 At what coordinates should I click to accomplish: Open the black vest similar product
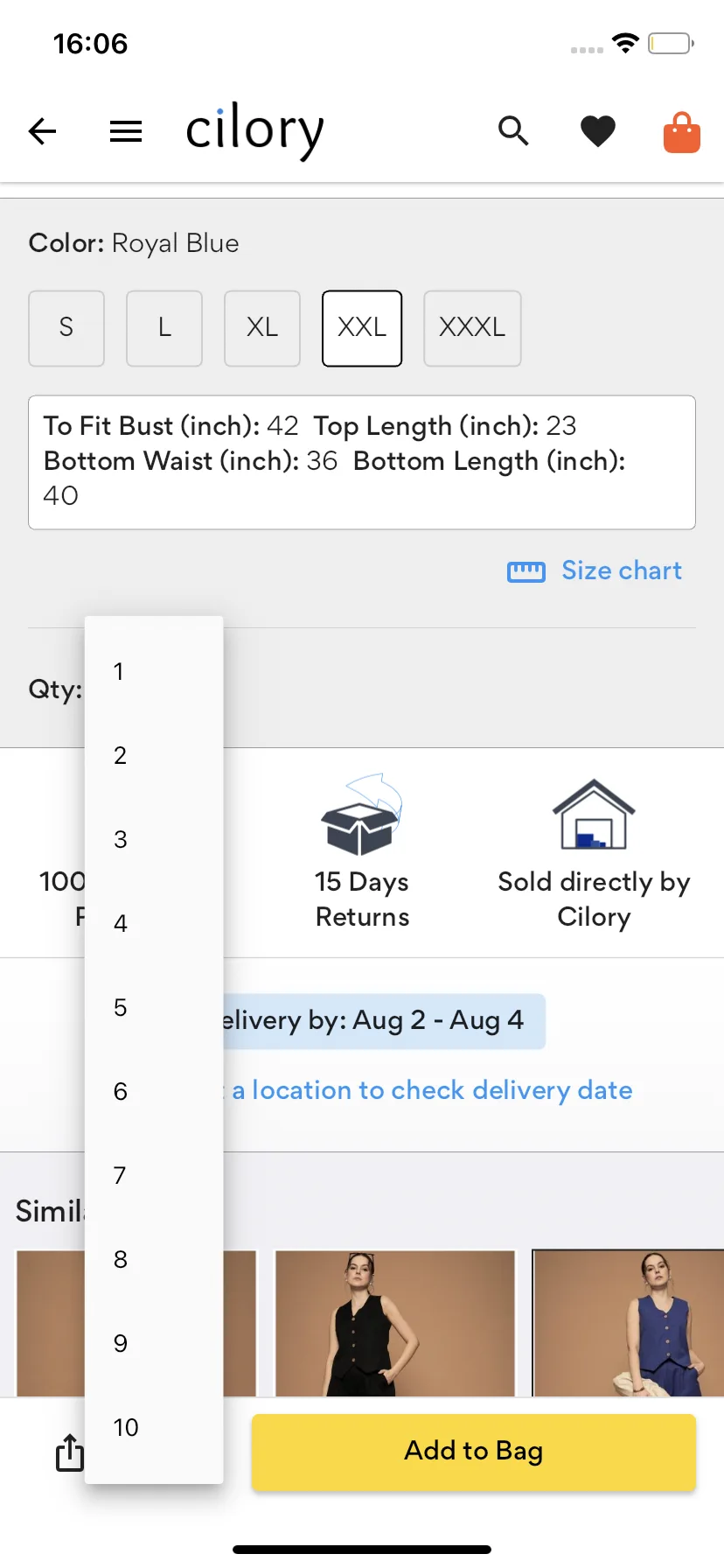coord(395,1323)
